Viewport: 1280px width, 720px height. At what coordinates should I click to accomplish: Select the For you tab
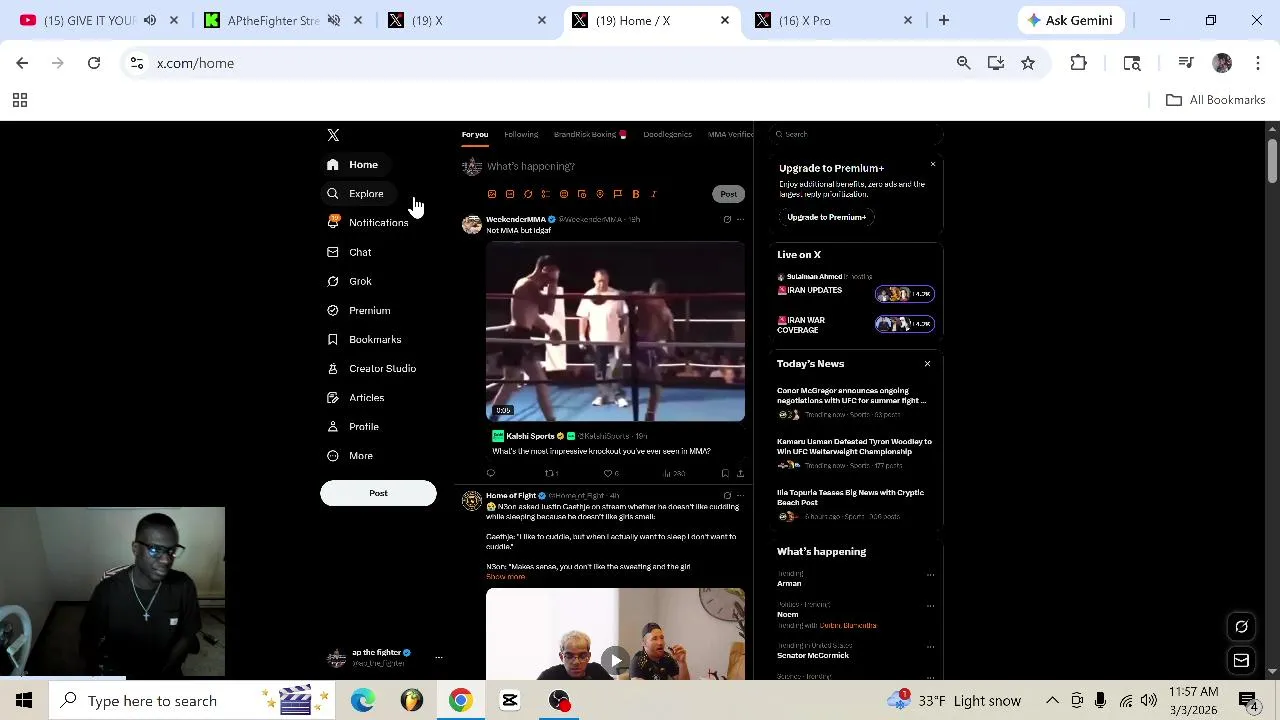click(475, 134)
